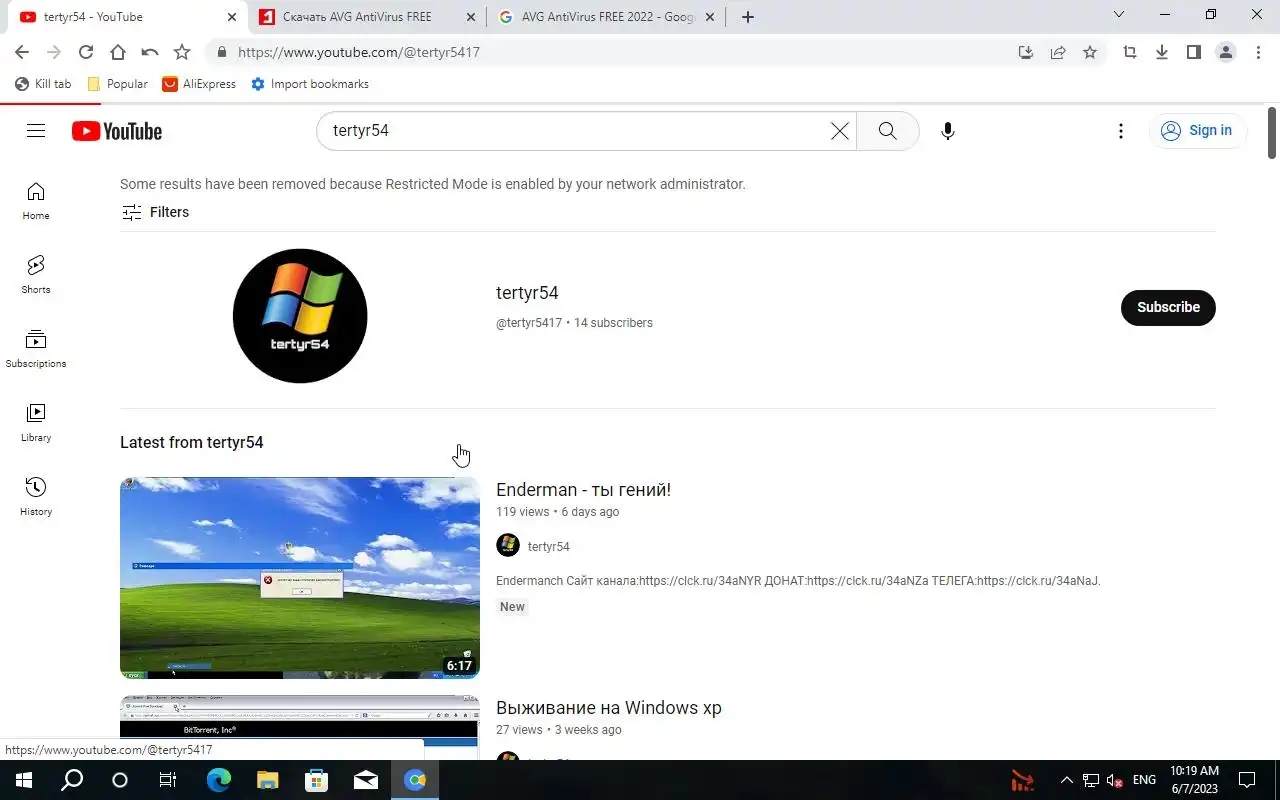Open File Explorer from the taskbar
Viewport: 1280px width, 800px height.
[267, 780]
